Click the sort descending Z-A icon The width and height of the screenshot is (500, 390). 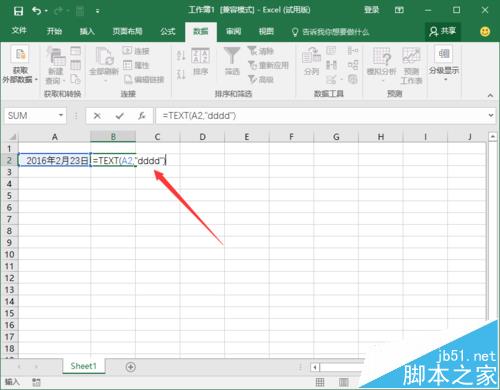pos(181,74)
